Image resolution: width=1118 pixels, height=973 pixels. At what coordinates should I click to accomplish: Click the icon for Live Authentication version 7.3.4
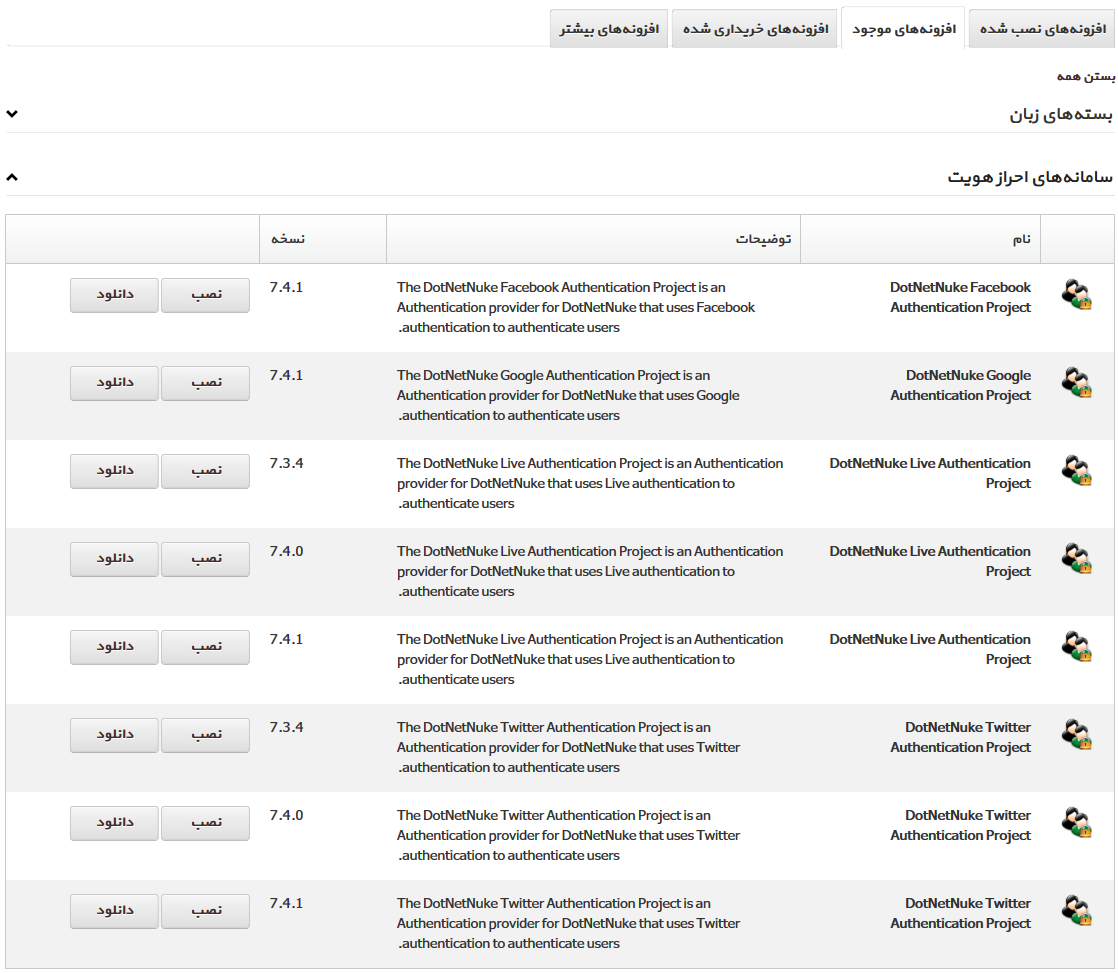point(1076,471)
